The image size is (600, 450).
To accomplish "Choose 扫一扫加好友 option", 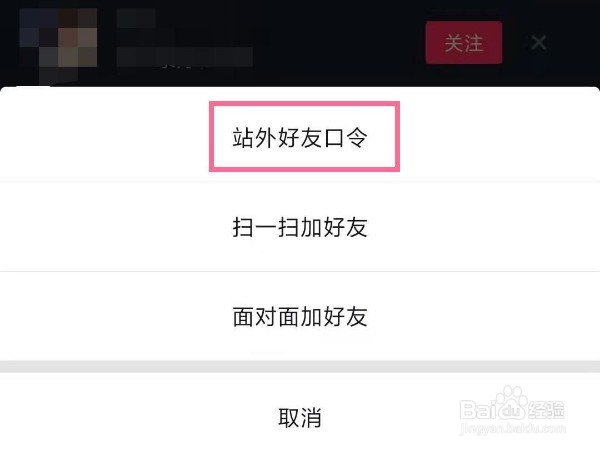I will click(x=300, y=227).
